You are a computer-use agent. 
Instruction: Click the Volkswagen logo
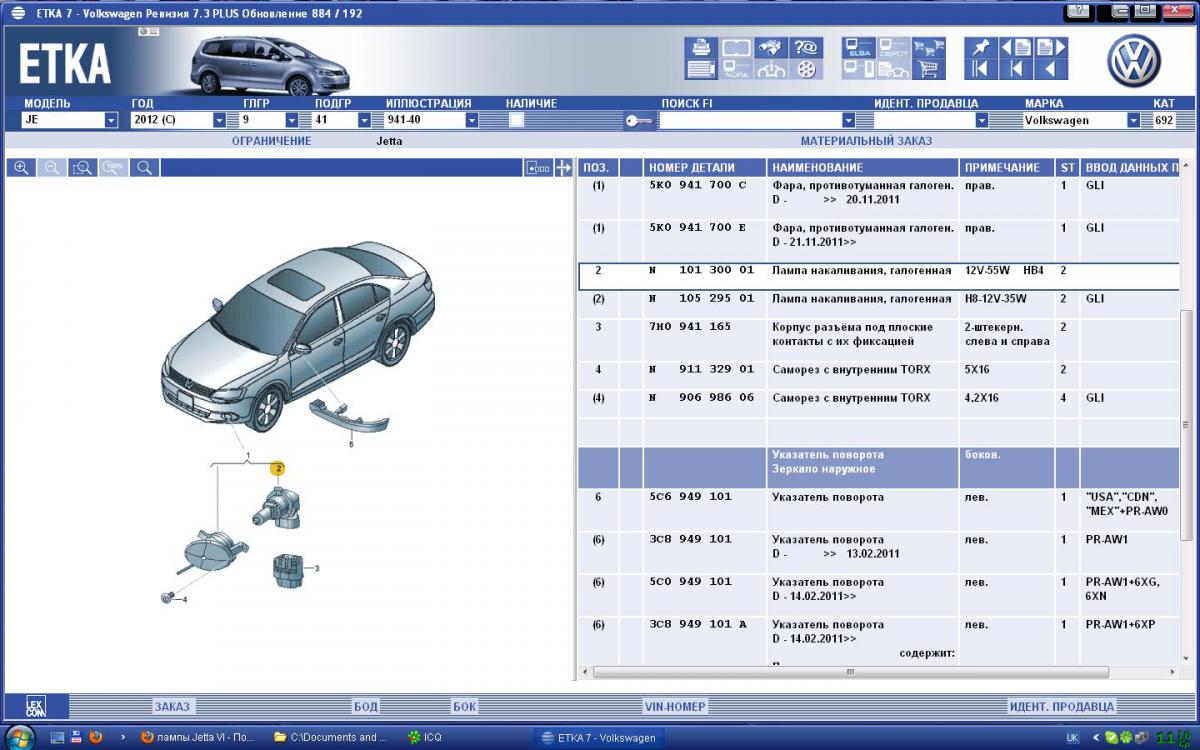[1133, 62]
